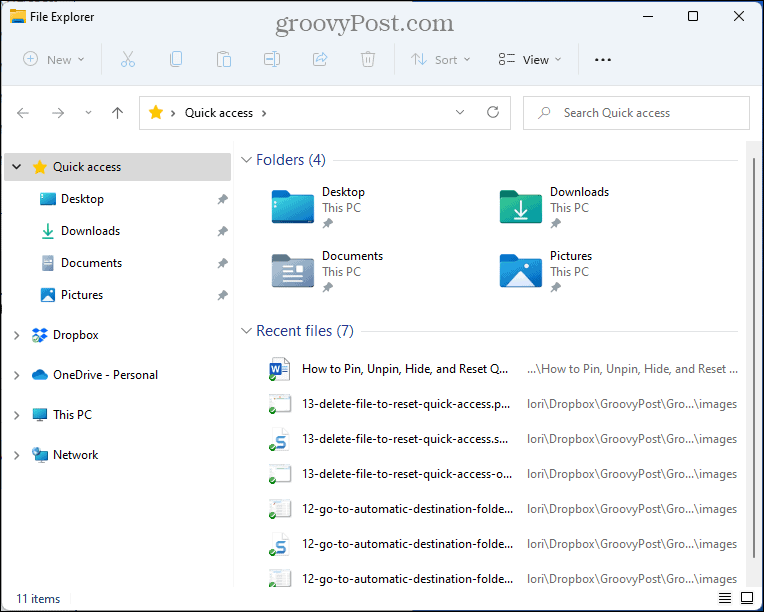The width and height of the screenshot is (764, 612).
Task: Open the View dropdown menu
Action: [x=530, y=59]
